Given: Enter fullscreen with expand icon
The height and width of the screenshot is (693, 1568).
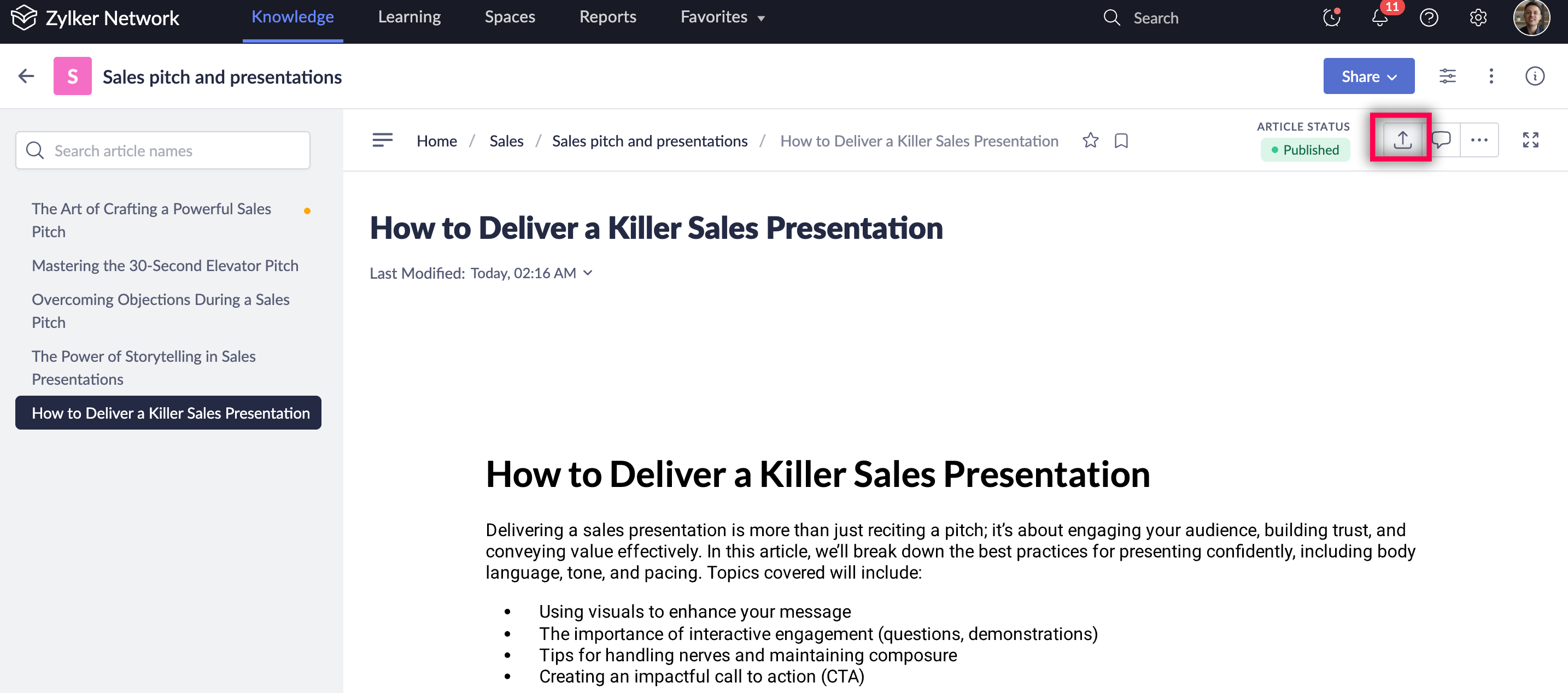Looking at the screenshot, I should click(1530, 140).
